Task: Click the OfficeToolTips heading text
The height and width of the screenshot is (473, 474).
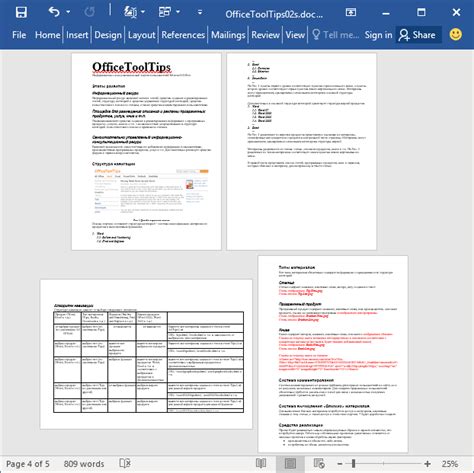Action: (x=131, y=67)
